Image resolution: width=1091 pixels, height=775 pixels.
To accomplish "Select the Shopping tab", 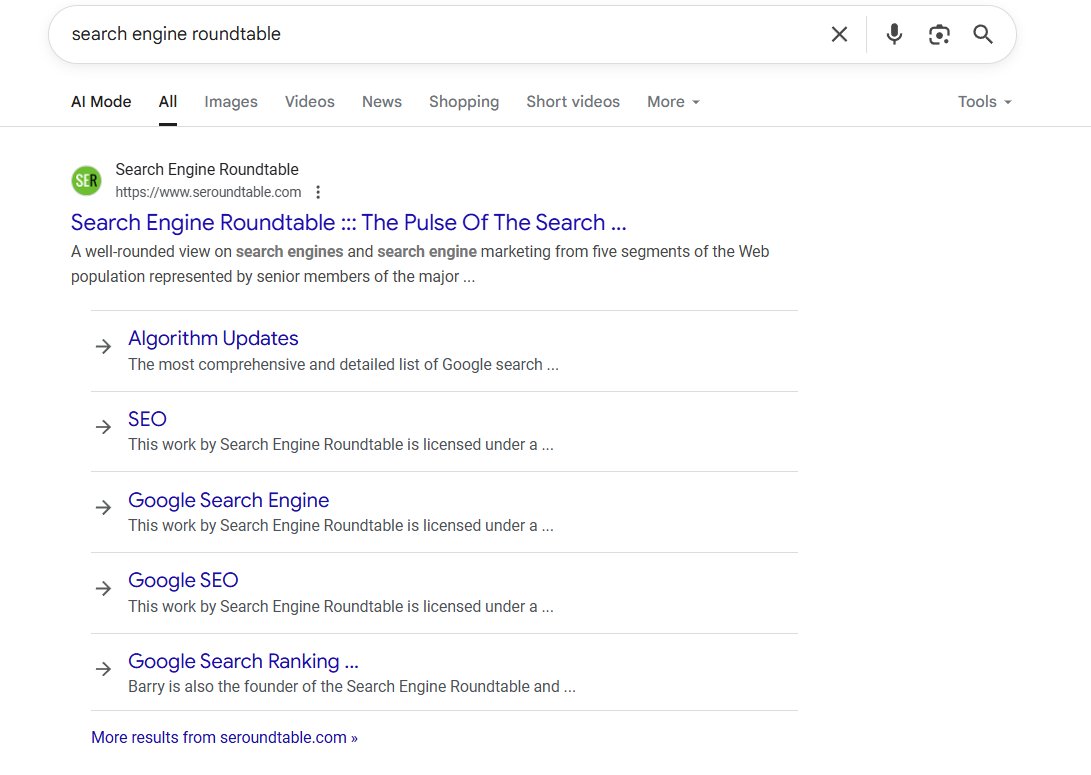I will coord(463,101).
